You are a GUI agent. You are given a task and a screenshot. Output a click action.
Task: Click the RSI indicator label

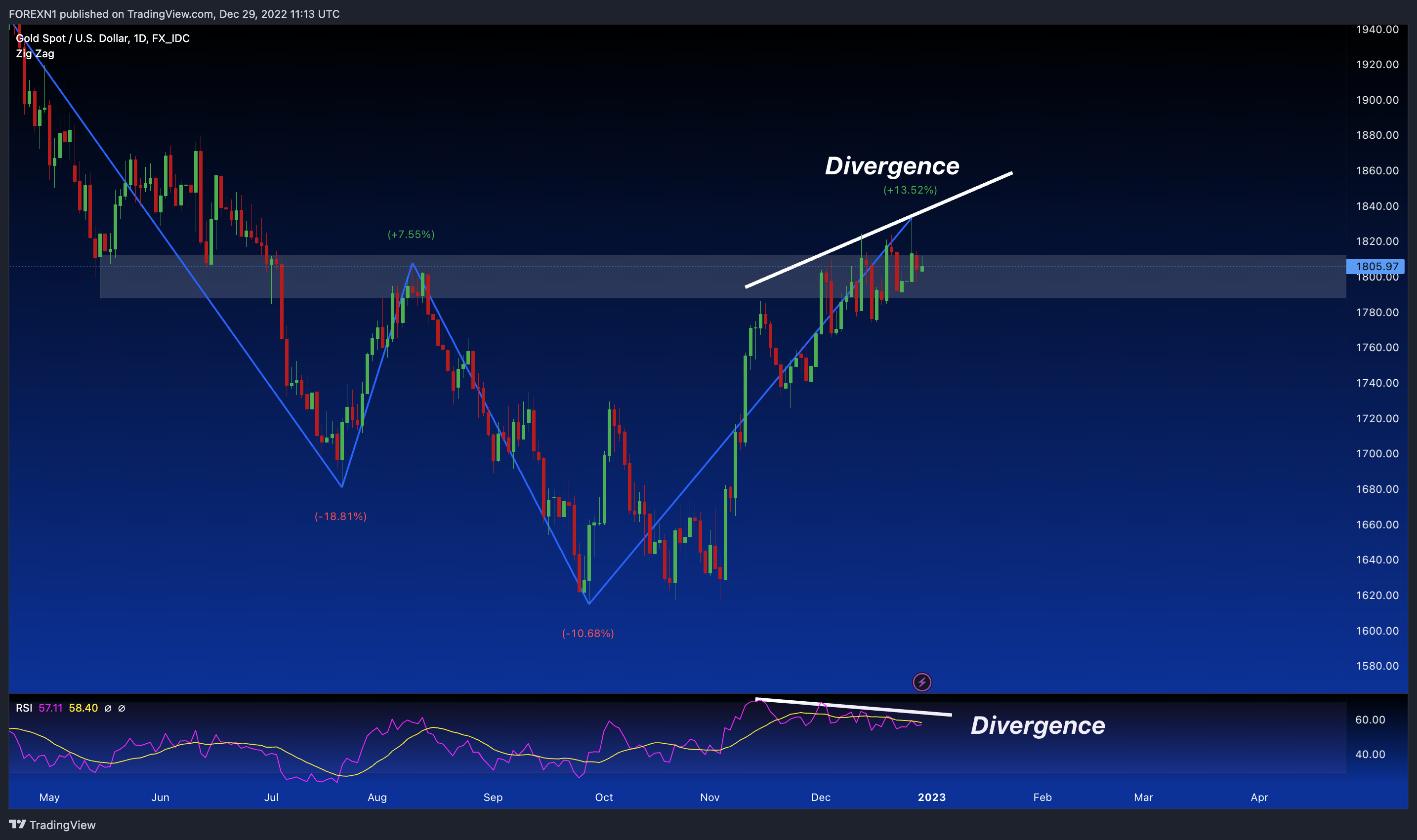[24, 708]
